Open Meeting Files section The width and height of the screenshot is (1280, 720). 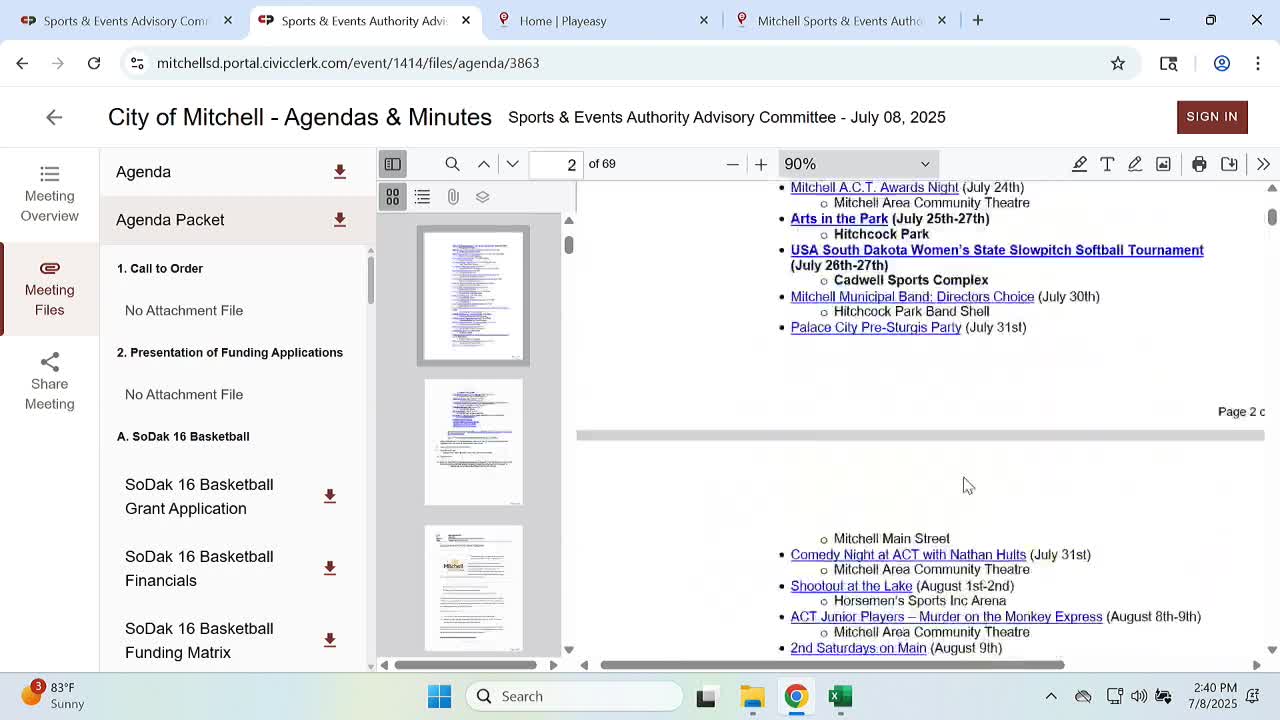pos(49,289)
